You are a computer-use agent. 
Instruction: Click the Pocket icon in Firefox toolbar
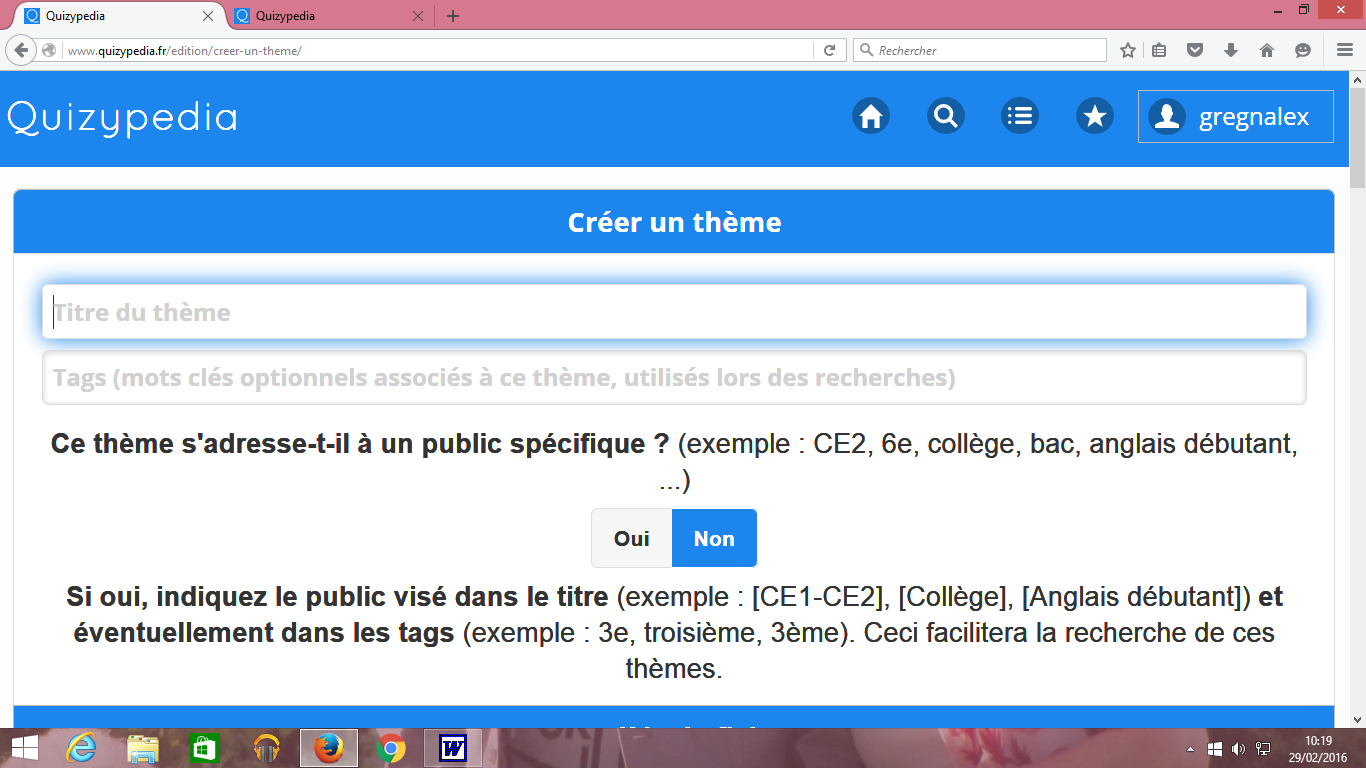[1195, 50]
